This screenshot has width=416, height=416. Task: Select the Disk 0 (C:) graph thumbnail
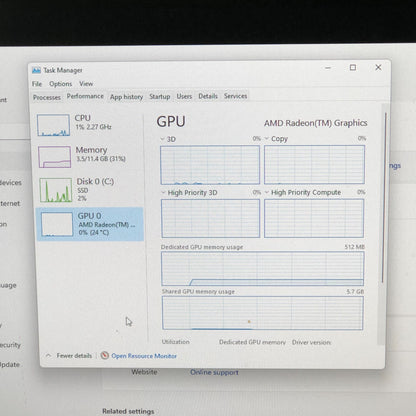tap(56, 190)
